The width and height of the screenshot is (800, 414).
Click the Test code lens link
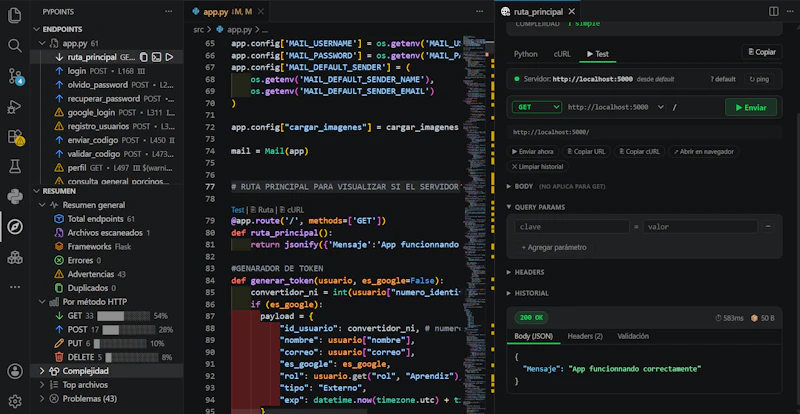(x=238, y=210)
